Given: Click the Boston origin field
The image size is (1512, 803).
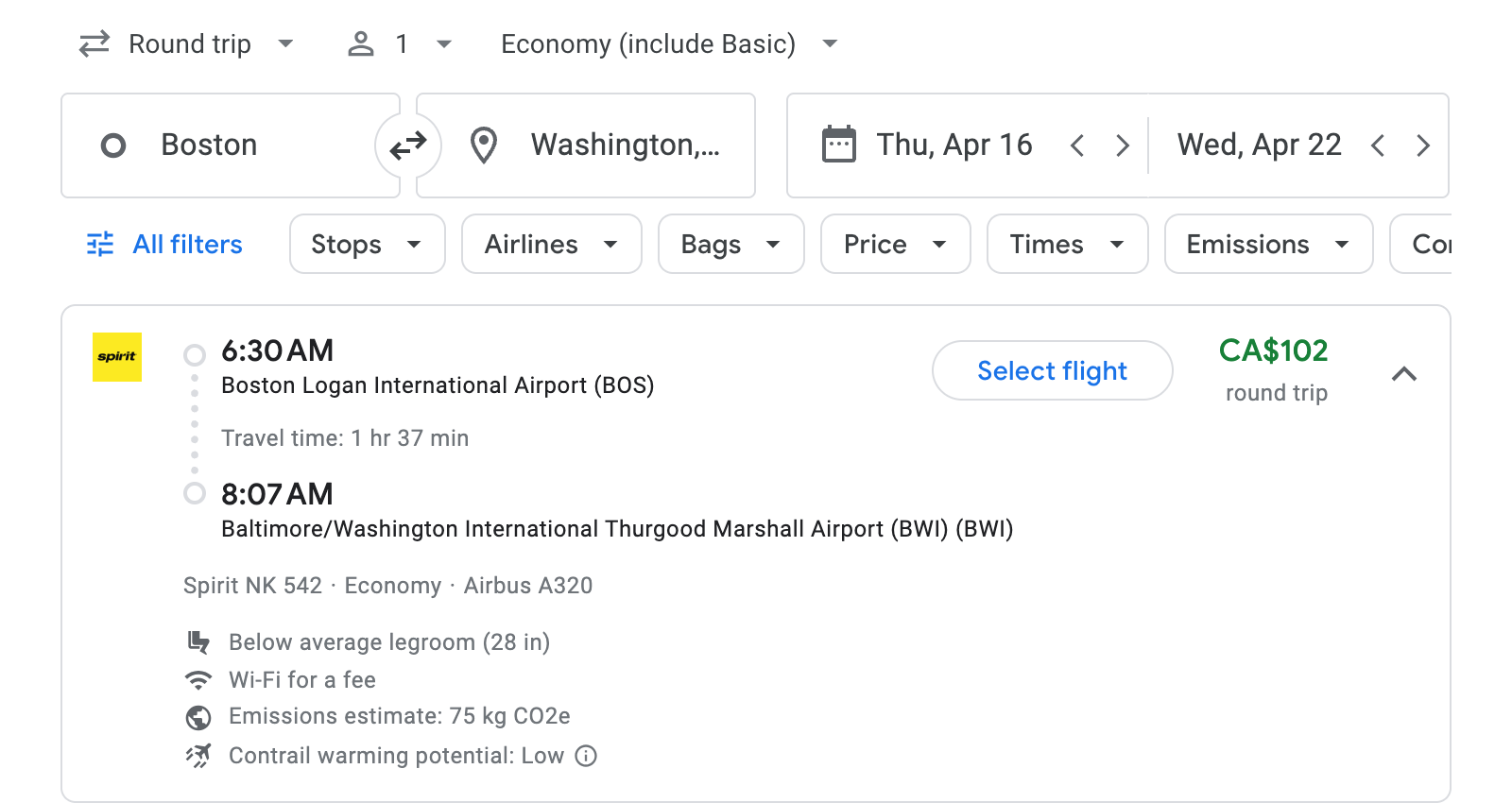Looking at the screenshot, I should pos(230,145).
